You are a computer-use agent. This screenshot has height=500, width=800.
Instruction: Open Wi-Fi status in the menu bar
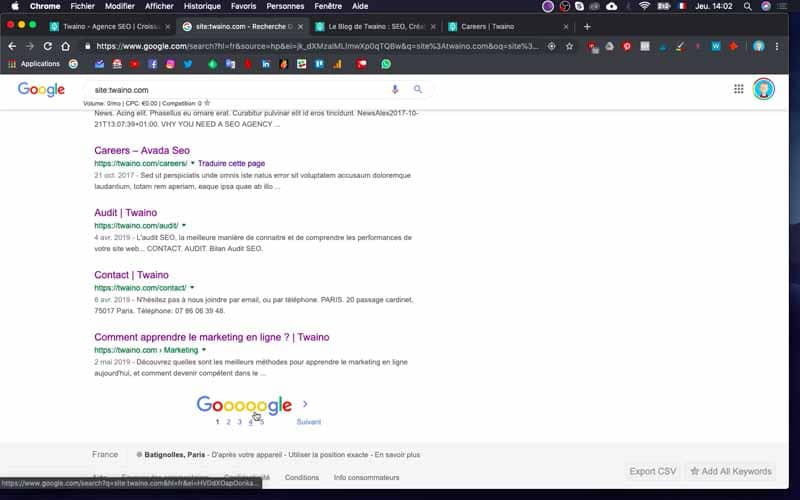(644, 6)
